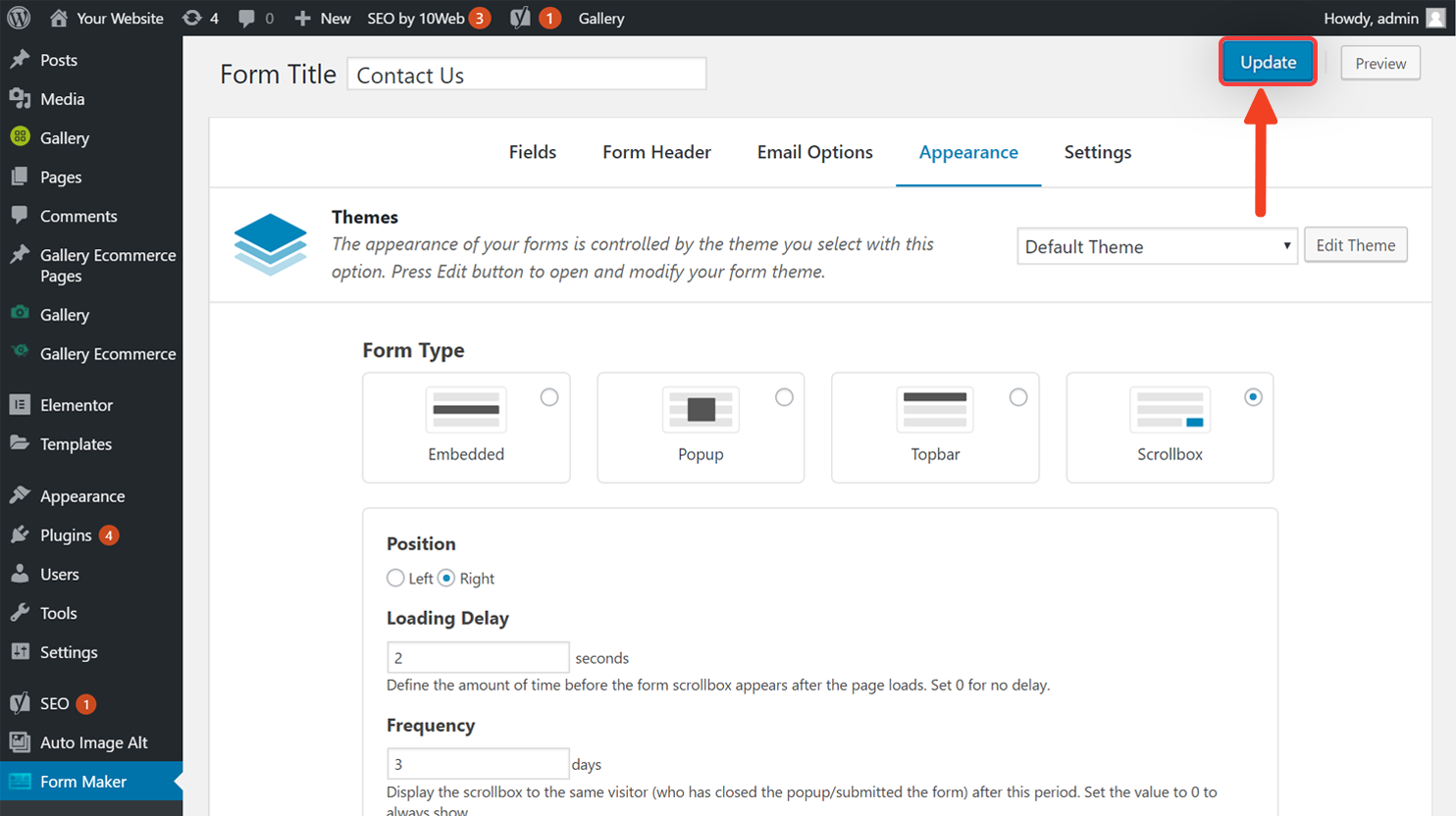Switch to the form's Settings tab
The width and height of the screenshot is (1456, 816).
click(1098, 152)
